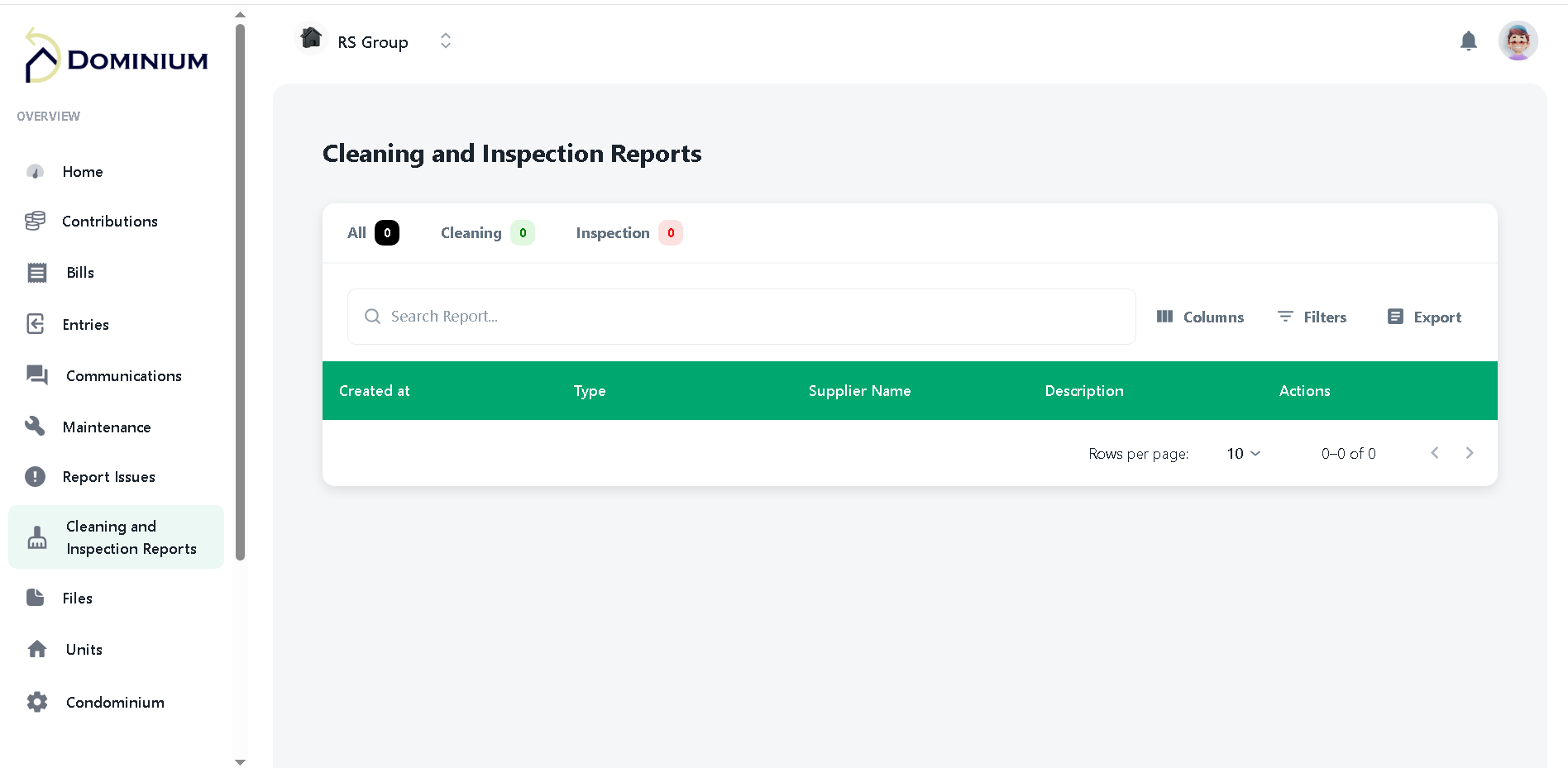
Task: Toggle the Filters panel
Action: point(1312,317)
